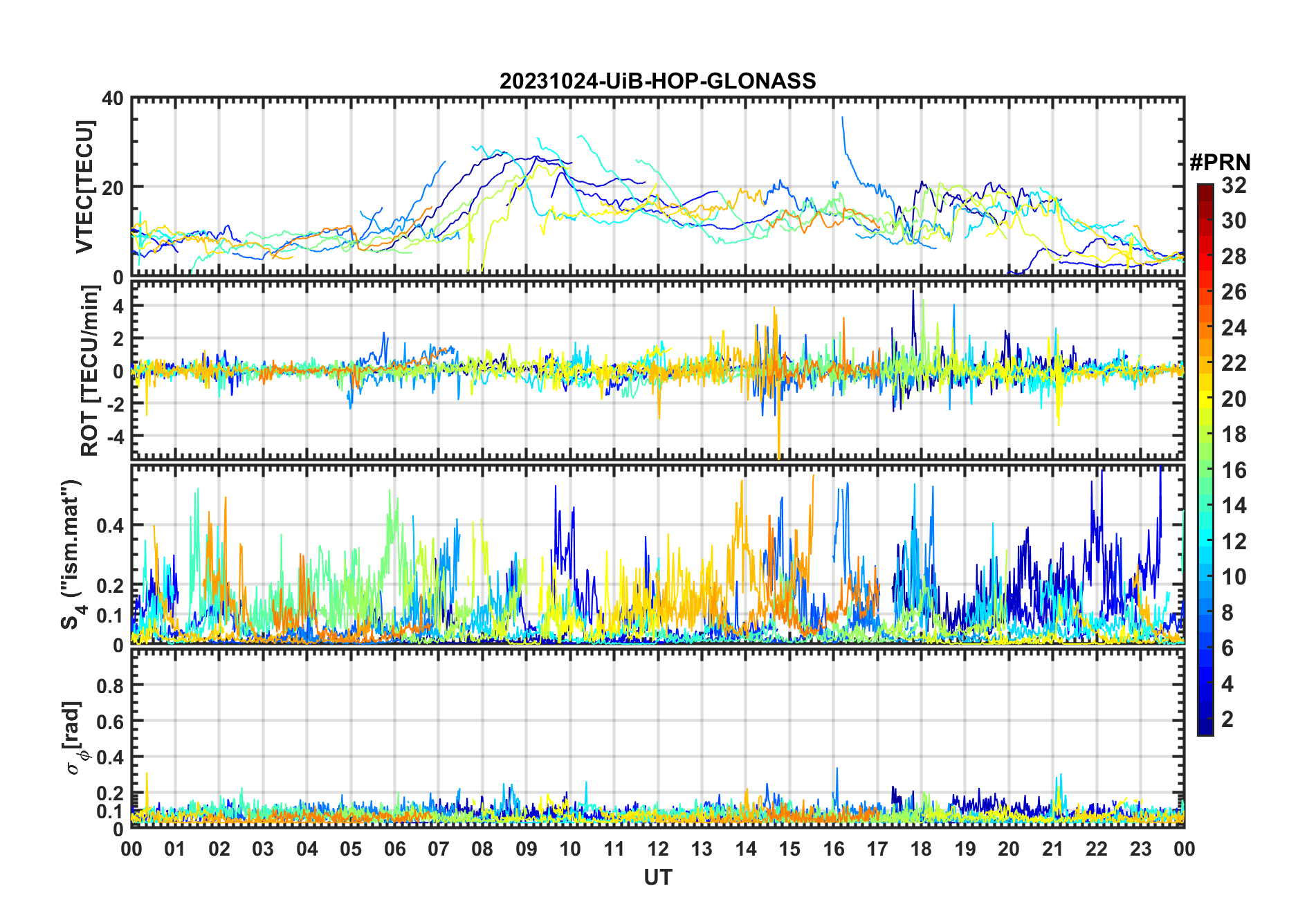Click colorbar tick label 16
1316x920 pixels.
tap(1234, 470)
